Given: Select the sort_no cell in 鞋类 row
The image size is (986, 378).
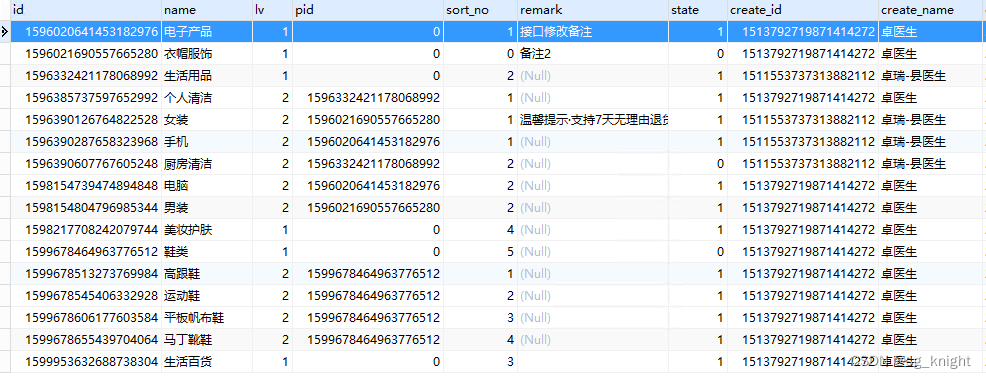Looking at the screenshot, I should (x=480, y=252).
